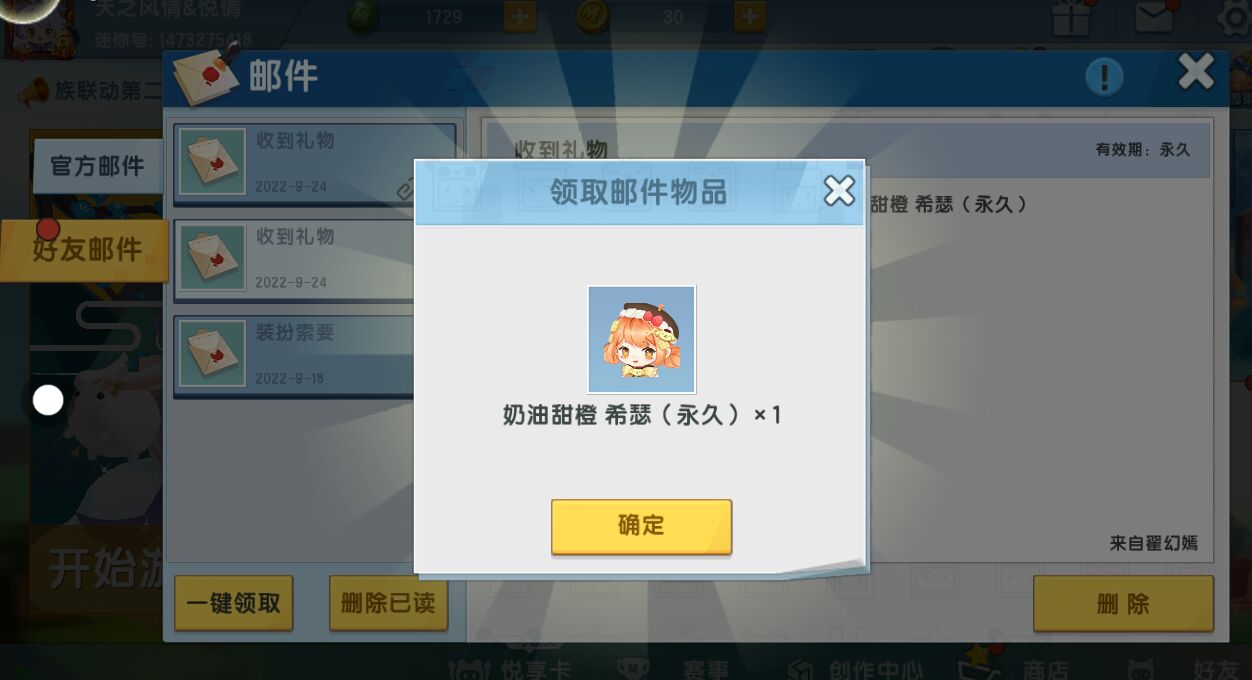Screen dimensions: 1252x680
Task: Select the first 收到礼物 mail envelope icon
Action: (212, 161)
